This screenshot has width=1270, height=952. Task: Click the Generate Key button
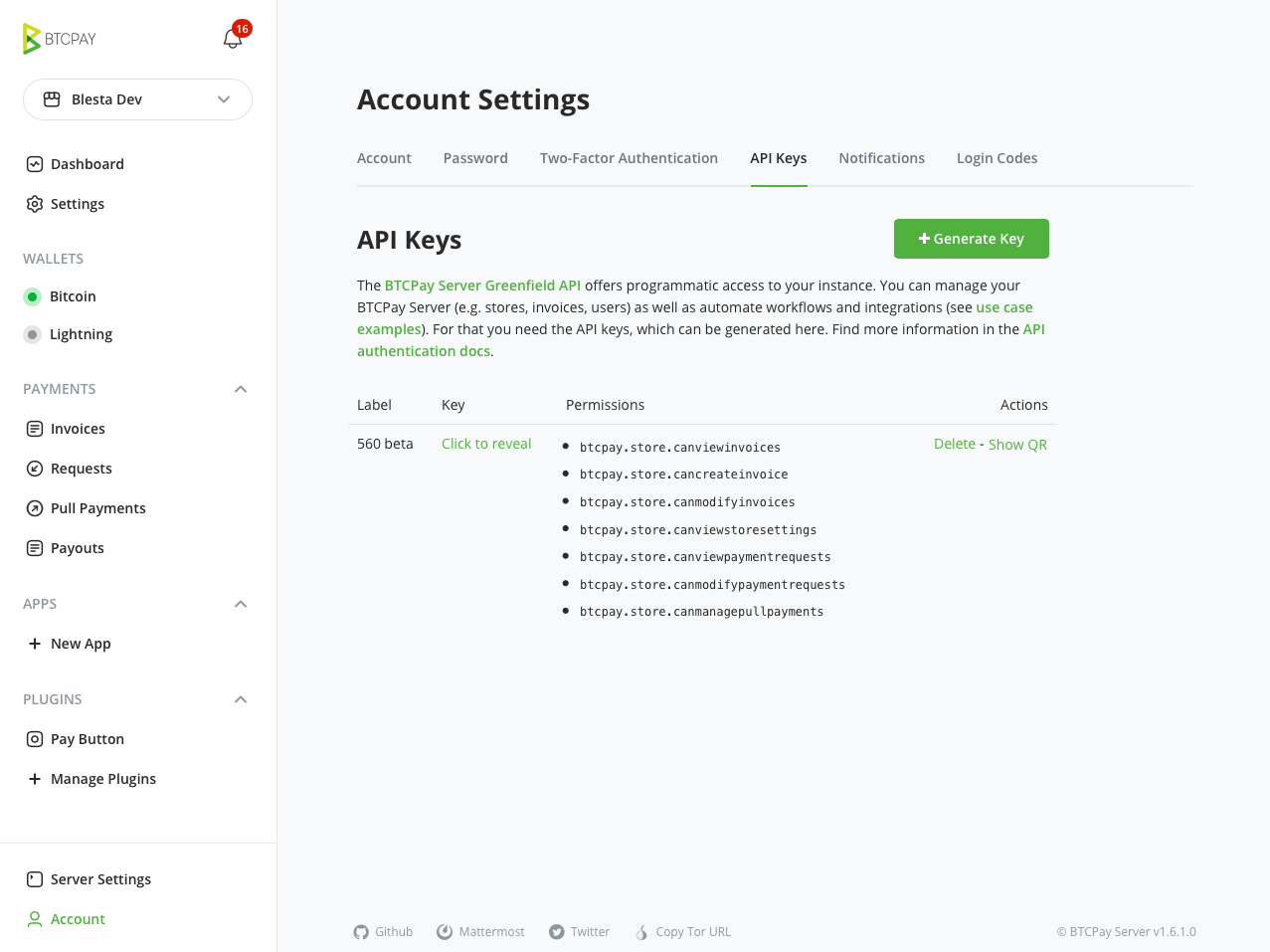[971, 239]
